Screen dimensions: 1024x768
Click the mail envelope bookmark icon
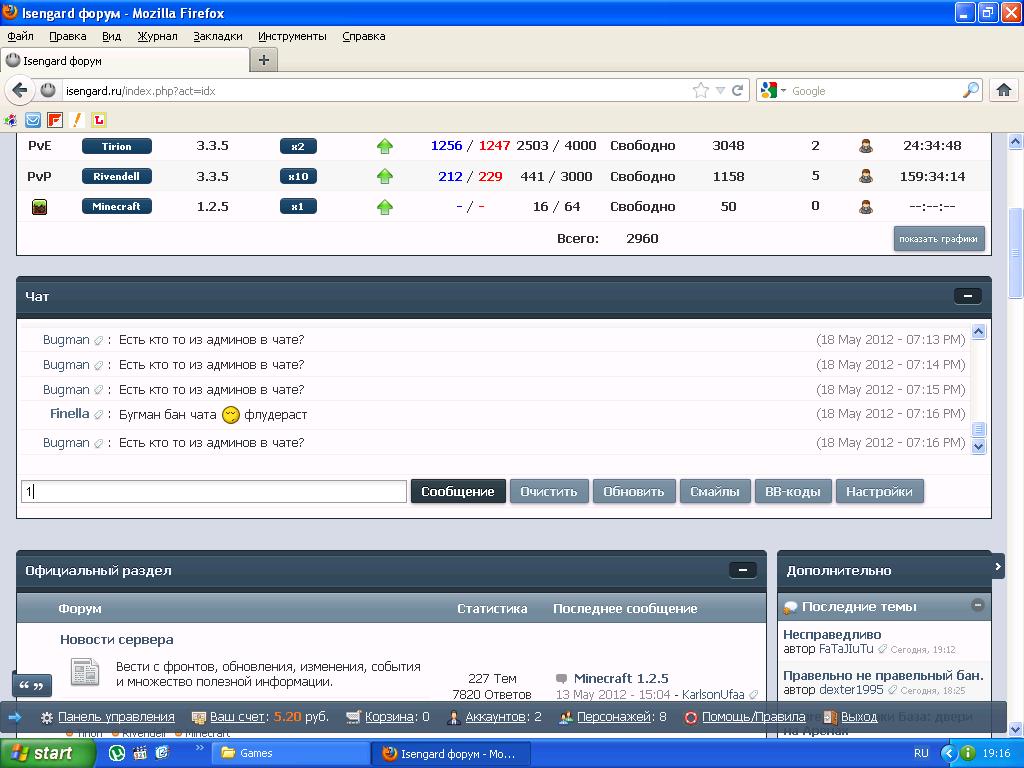pyautogui.click(x=33, y=120)
